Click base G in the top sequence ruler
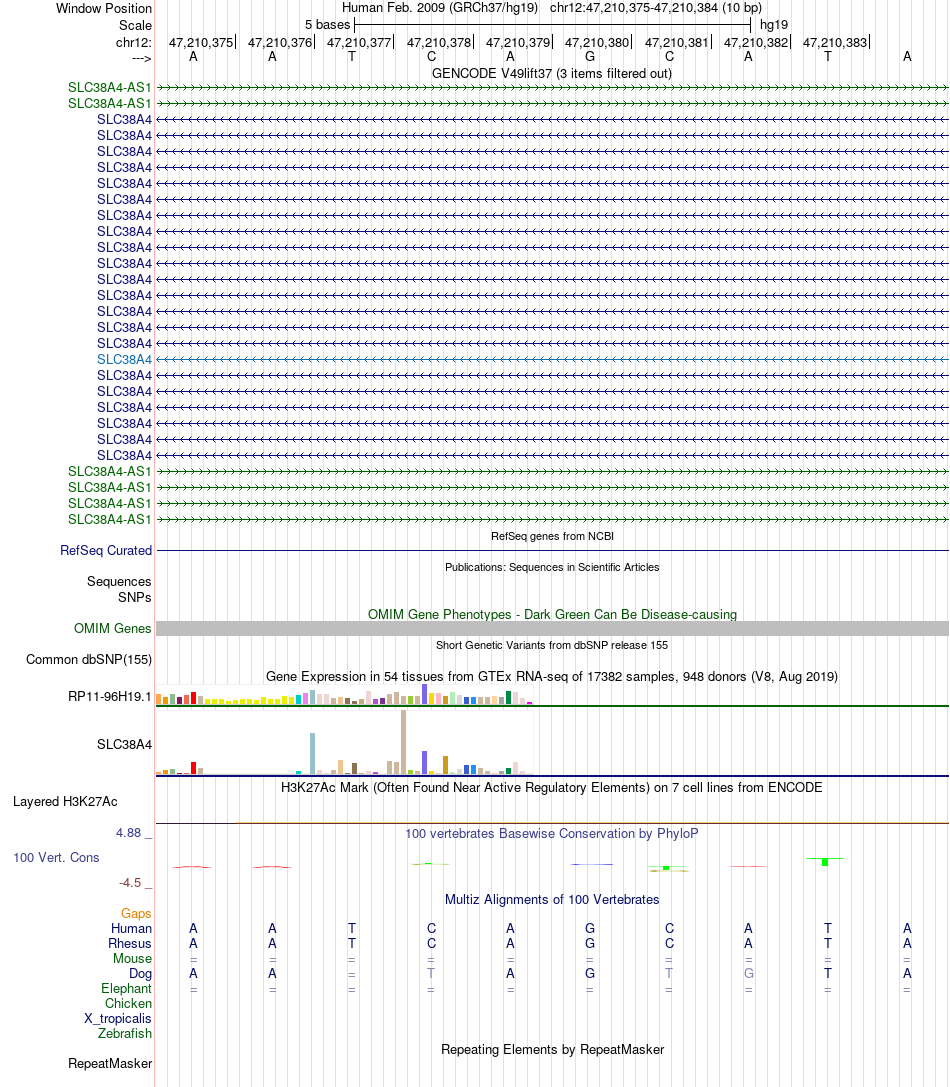The height and width of the screenshot is (1087, 950). 590,57
